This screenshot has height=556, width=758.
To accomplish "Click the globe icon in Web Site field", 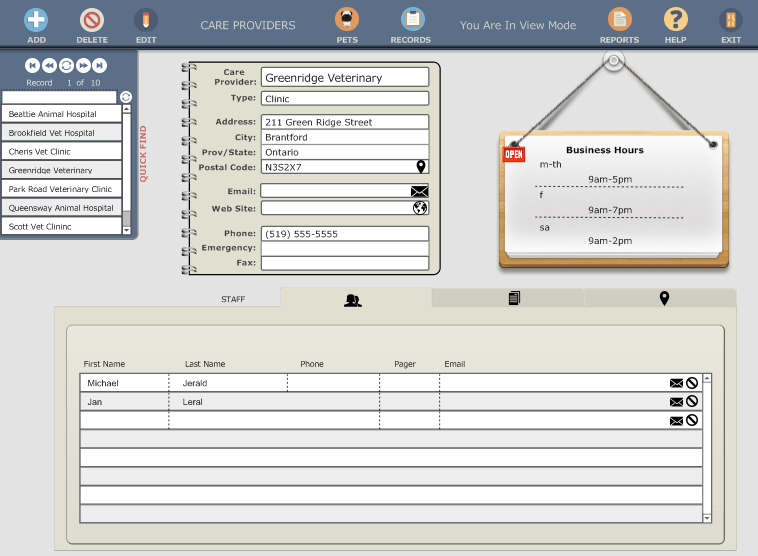I will click(420, 208).
